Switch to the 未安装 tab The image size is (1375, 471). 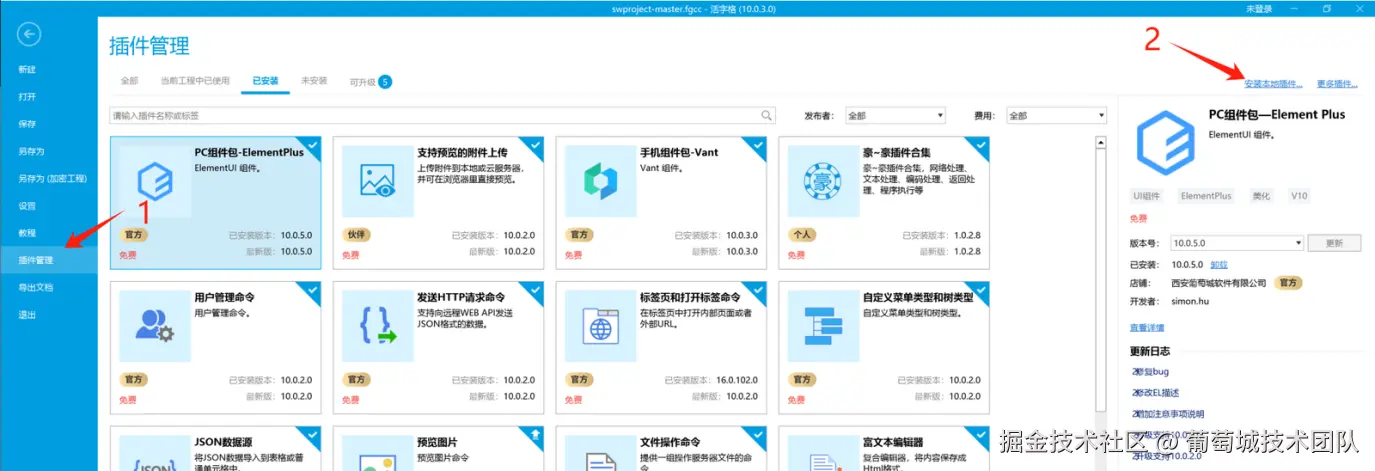click(314, 81)
